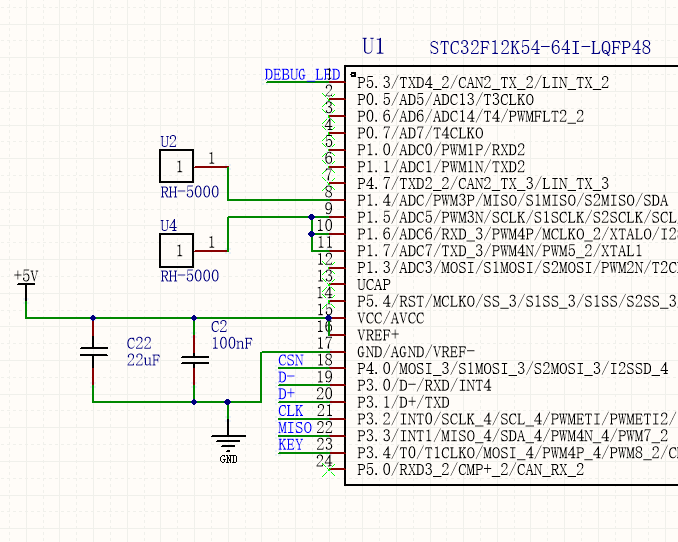Click the UCAP pin name
The image size is (678, 542).
tap(374, 285)
